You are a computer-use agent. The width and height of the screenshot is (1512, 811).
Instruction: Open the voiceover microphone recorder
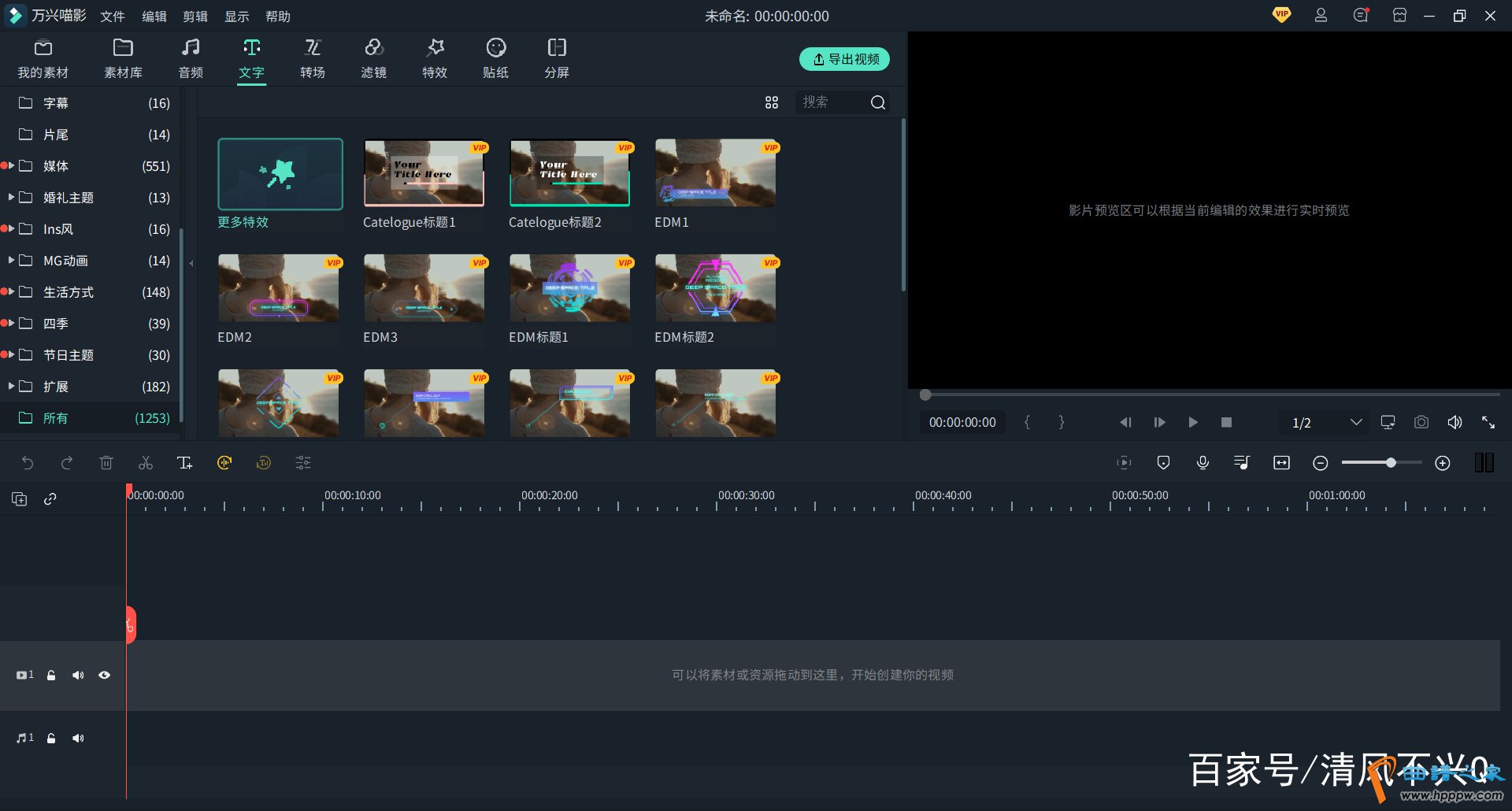tap(1203, 463)
